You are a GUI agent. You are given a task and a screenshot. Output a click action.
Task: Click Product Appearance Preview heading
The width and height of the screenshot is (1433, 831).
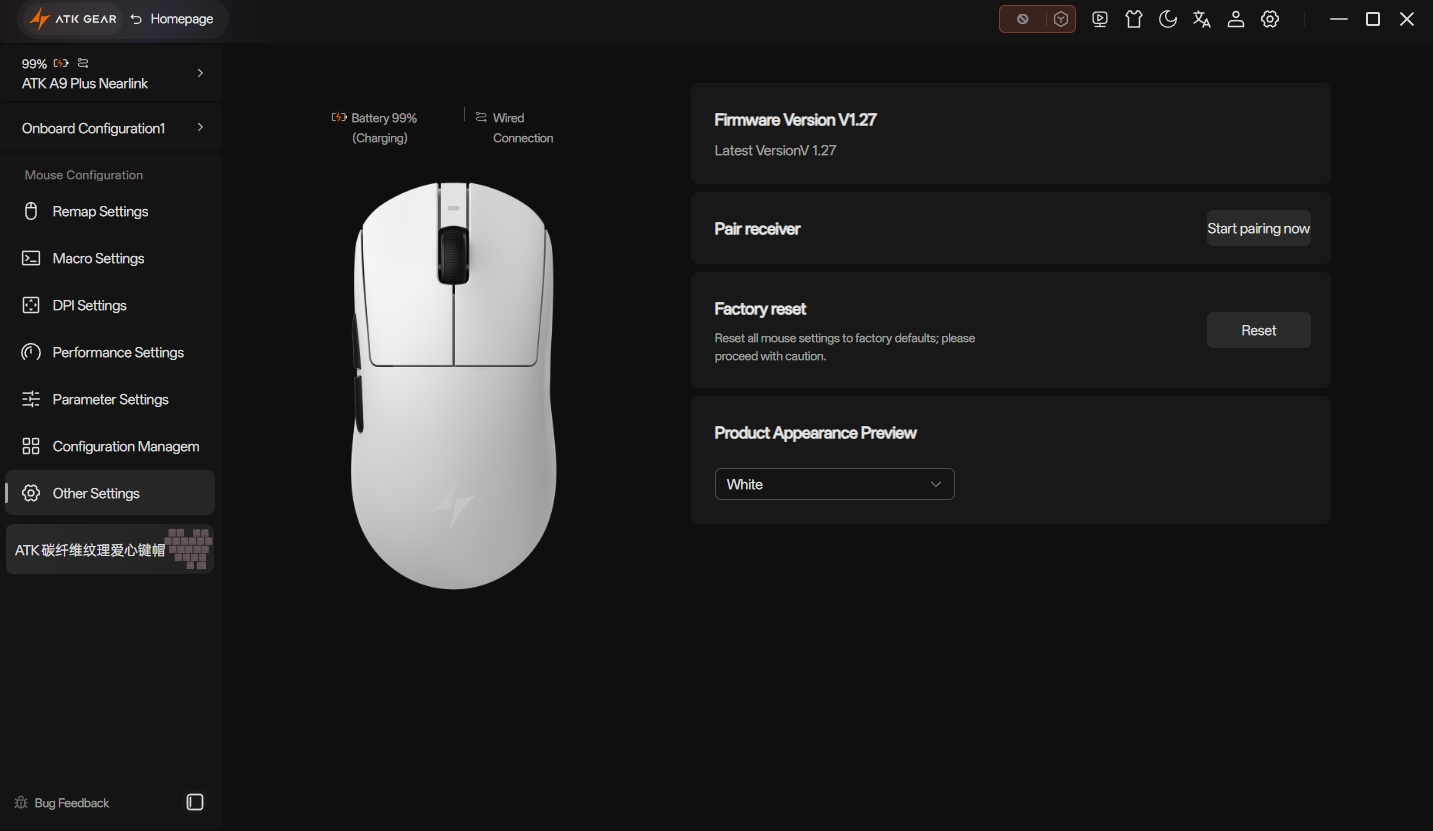tap(815, 433)
